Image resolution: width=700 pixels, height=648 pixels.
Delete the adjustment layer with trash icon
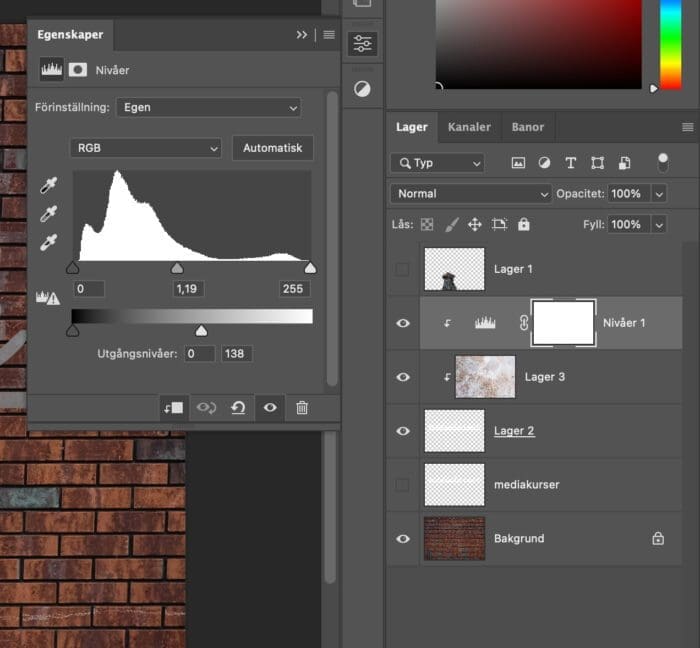[302, 407]
